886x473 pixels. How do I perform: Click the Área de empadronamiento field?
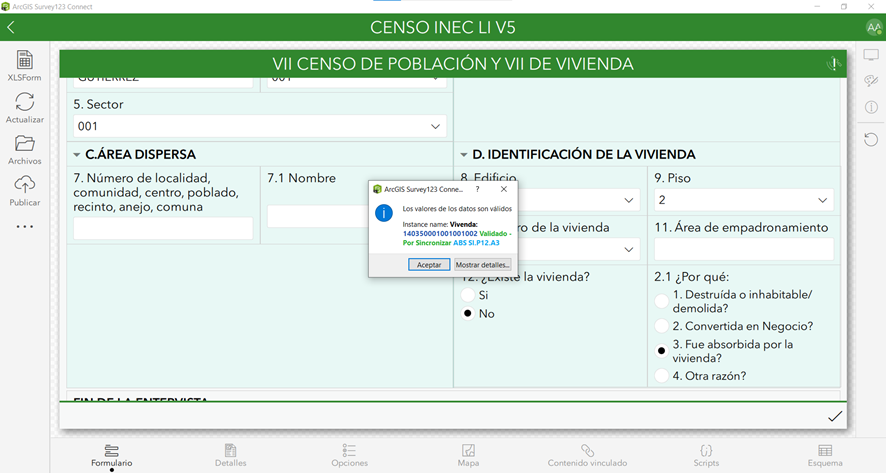(x=744, y=249)
